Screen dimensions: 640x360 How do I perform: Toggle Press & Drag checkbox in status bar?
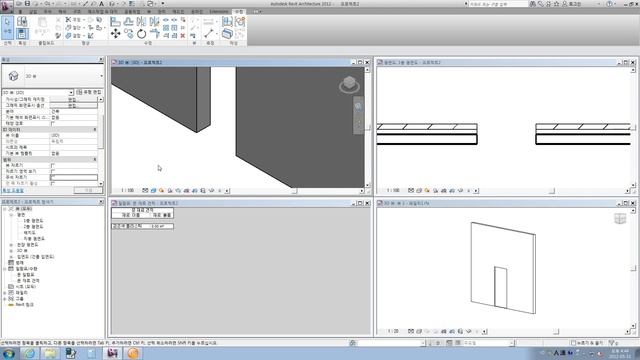point(573,343)
